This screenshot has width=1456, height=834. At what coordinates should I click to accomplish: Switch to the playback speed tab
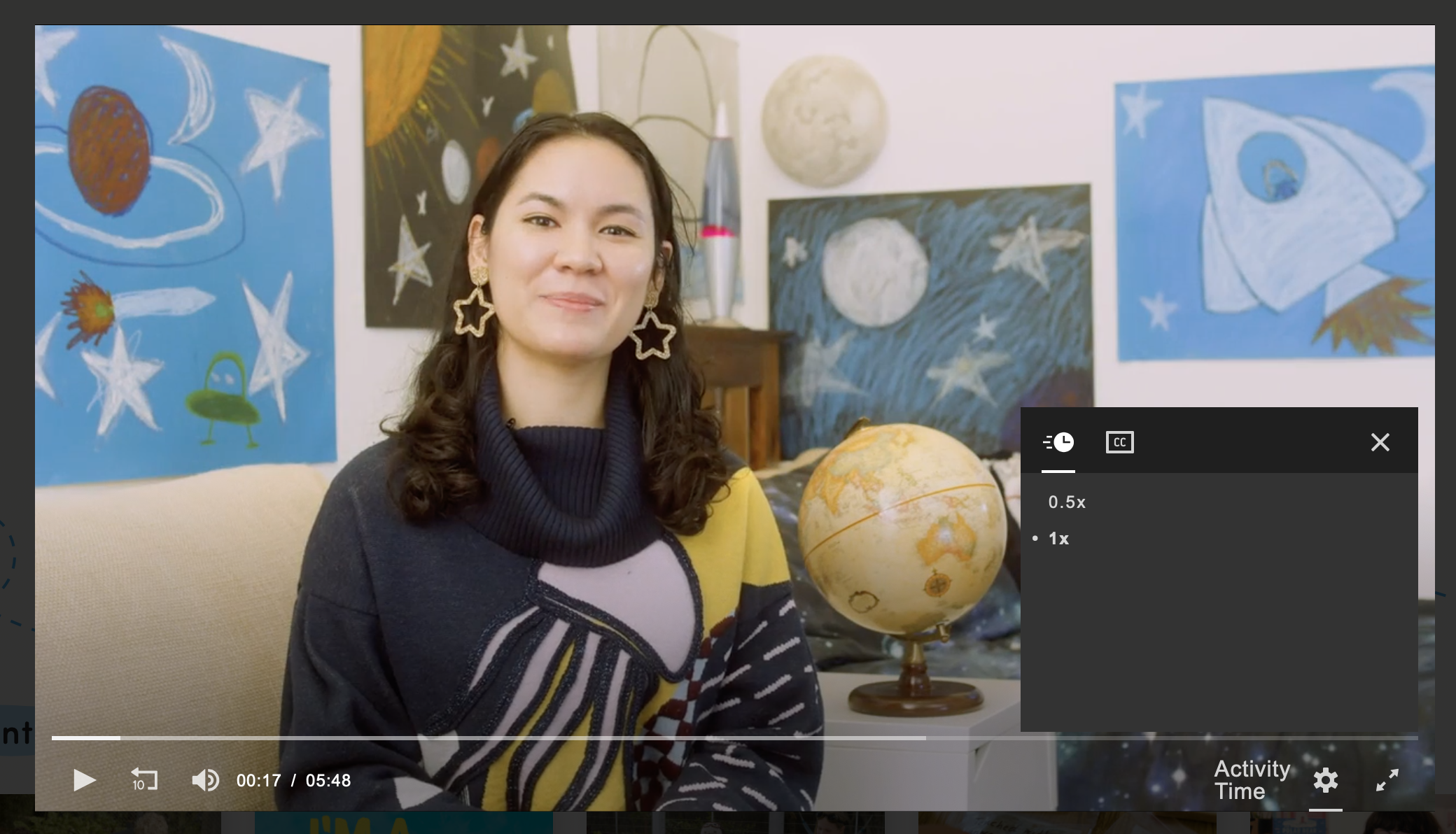tap(1058, 442)
